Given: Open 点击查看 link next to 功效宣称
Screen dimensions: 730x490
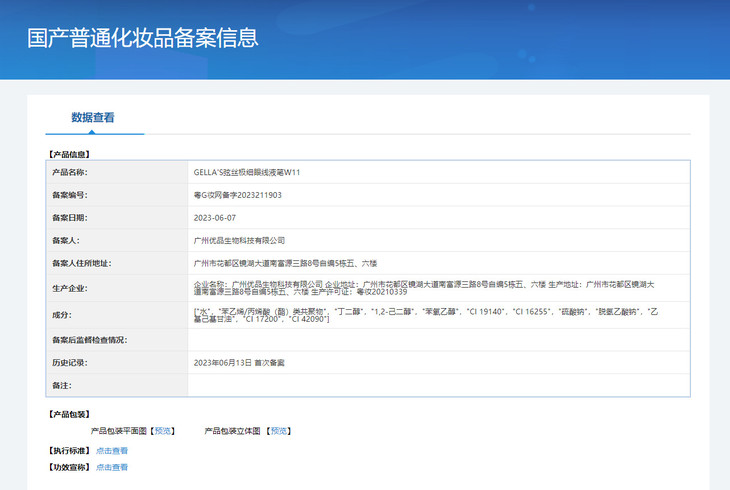Looking at the screenshot, I should click(x=112, y=467).
